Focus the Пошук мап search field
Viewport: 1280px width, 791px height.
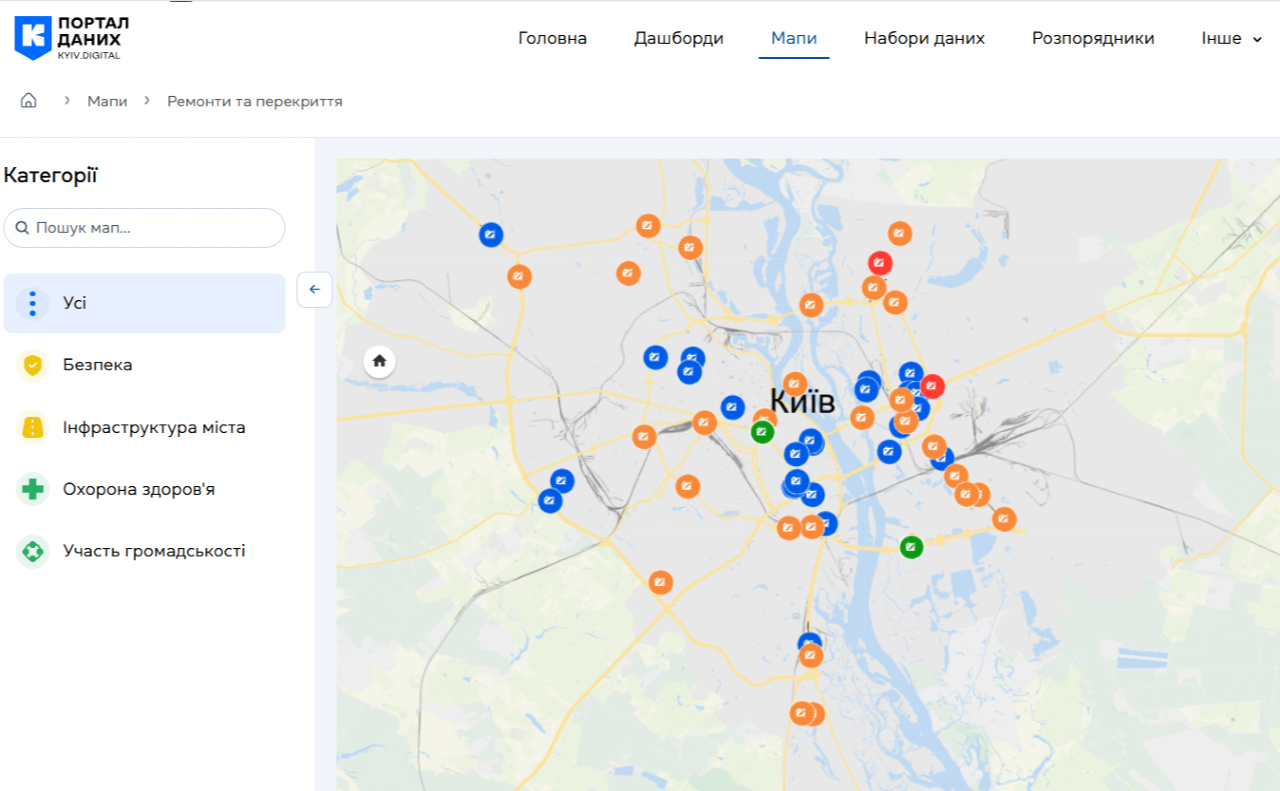point(145,228)
